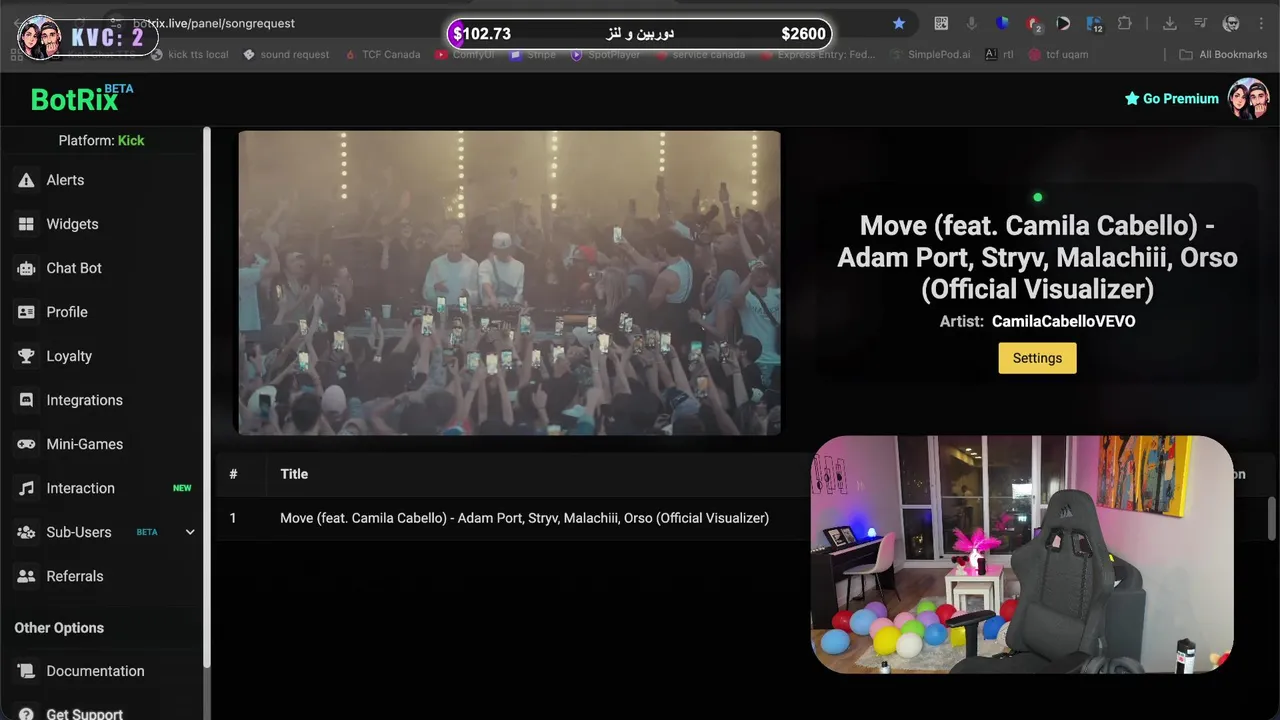Viewport: 1280px width, 720px height.
Task: Click the webcam overlay video
Action: click(1021, 554)
